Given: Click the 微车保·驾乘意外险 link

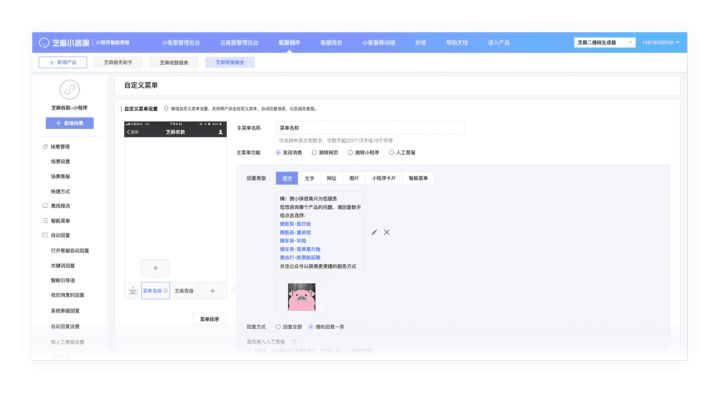Looking at the screenshot, I should point(300,249).
